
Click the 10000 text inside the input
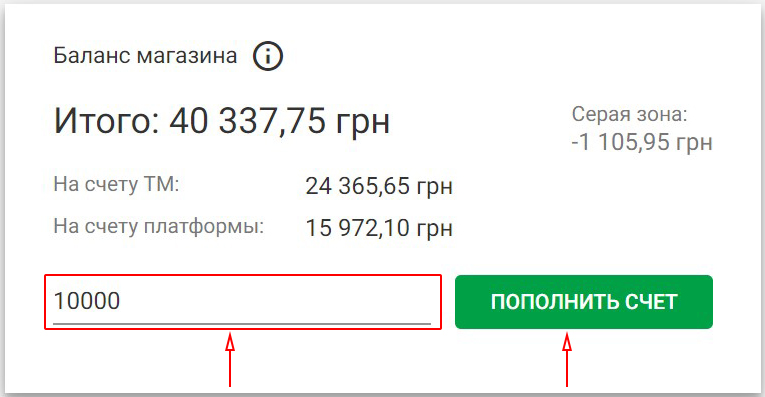point(86,301)
